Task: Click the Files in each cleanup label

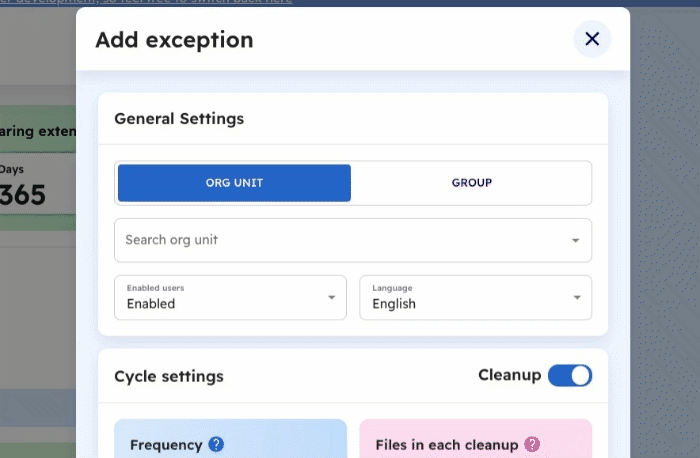Action: (447, 445)
